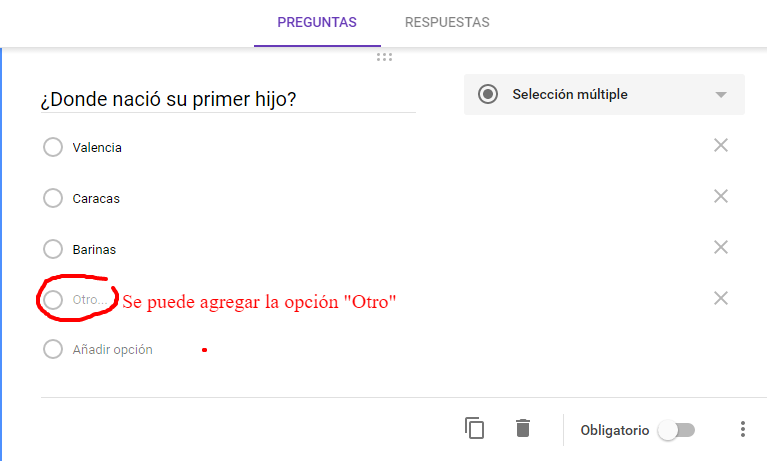
Task: Delete the question using the trash icon
Action: pyautogui.click(x=522, y=428)
